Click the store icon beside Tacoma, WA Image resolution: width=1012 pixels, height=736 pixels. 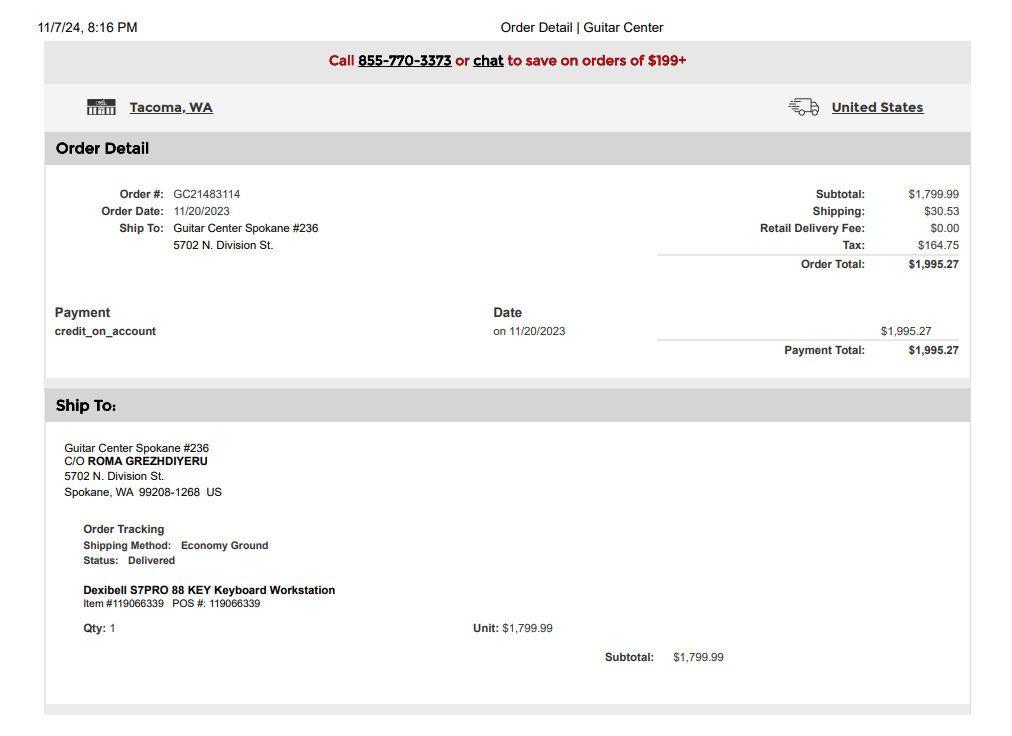click(x=101, y=107)
